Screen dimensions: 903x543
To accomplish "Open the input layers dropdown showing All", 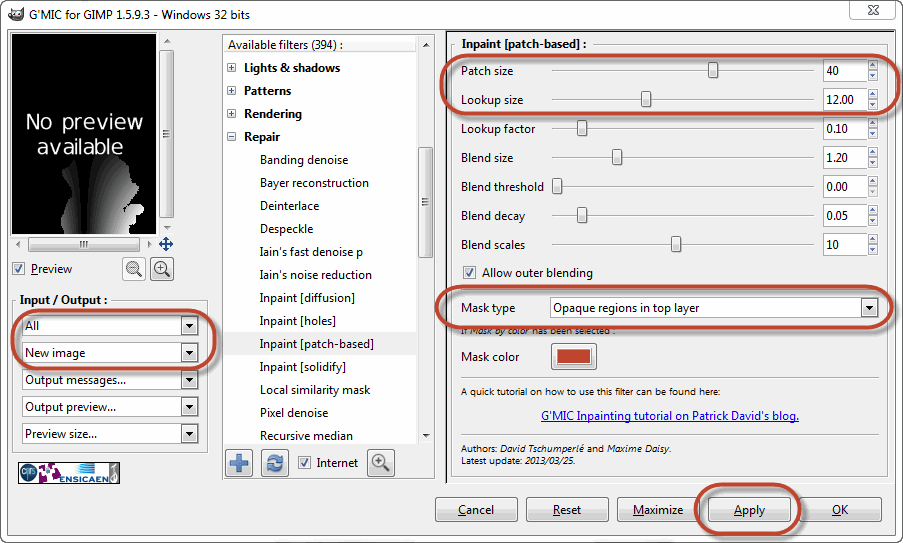I will pyautogui.click(x=110, y=326).
